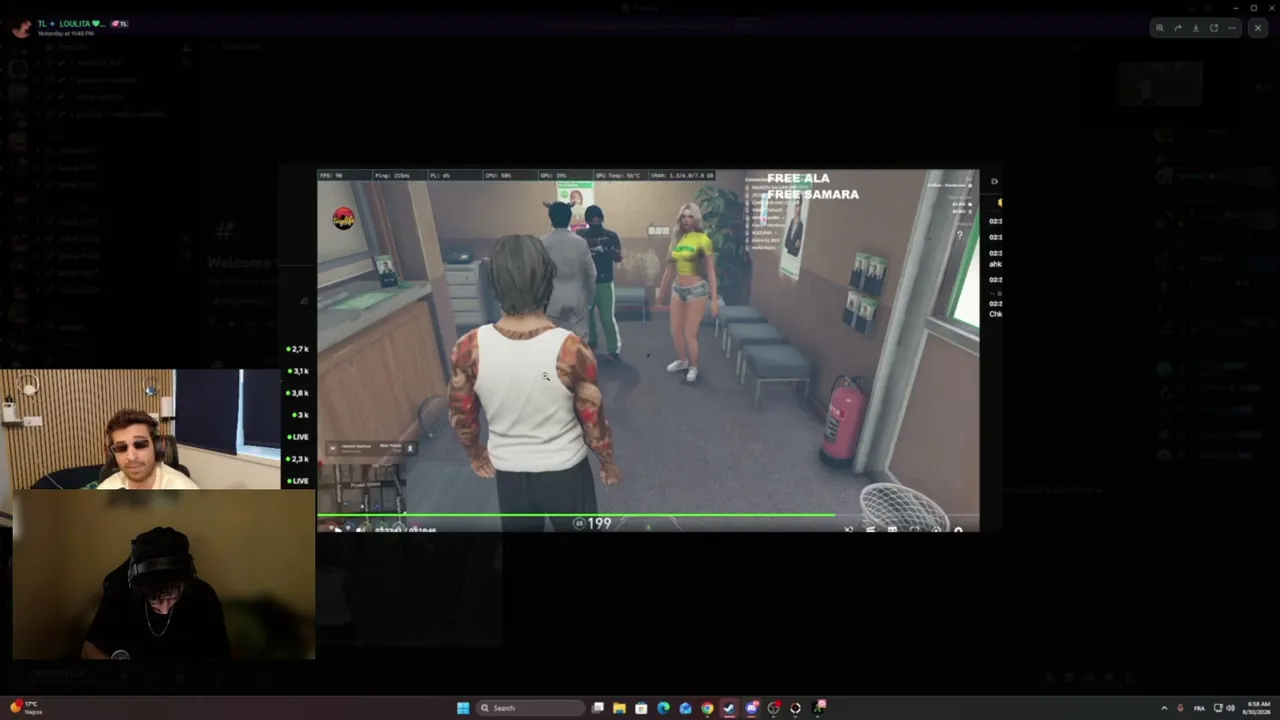Open Microsoft Store from the taskbar
This screenshot has width=1280, height=720.
(x=642, y=708)
